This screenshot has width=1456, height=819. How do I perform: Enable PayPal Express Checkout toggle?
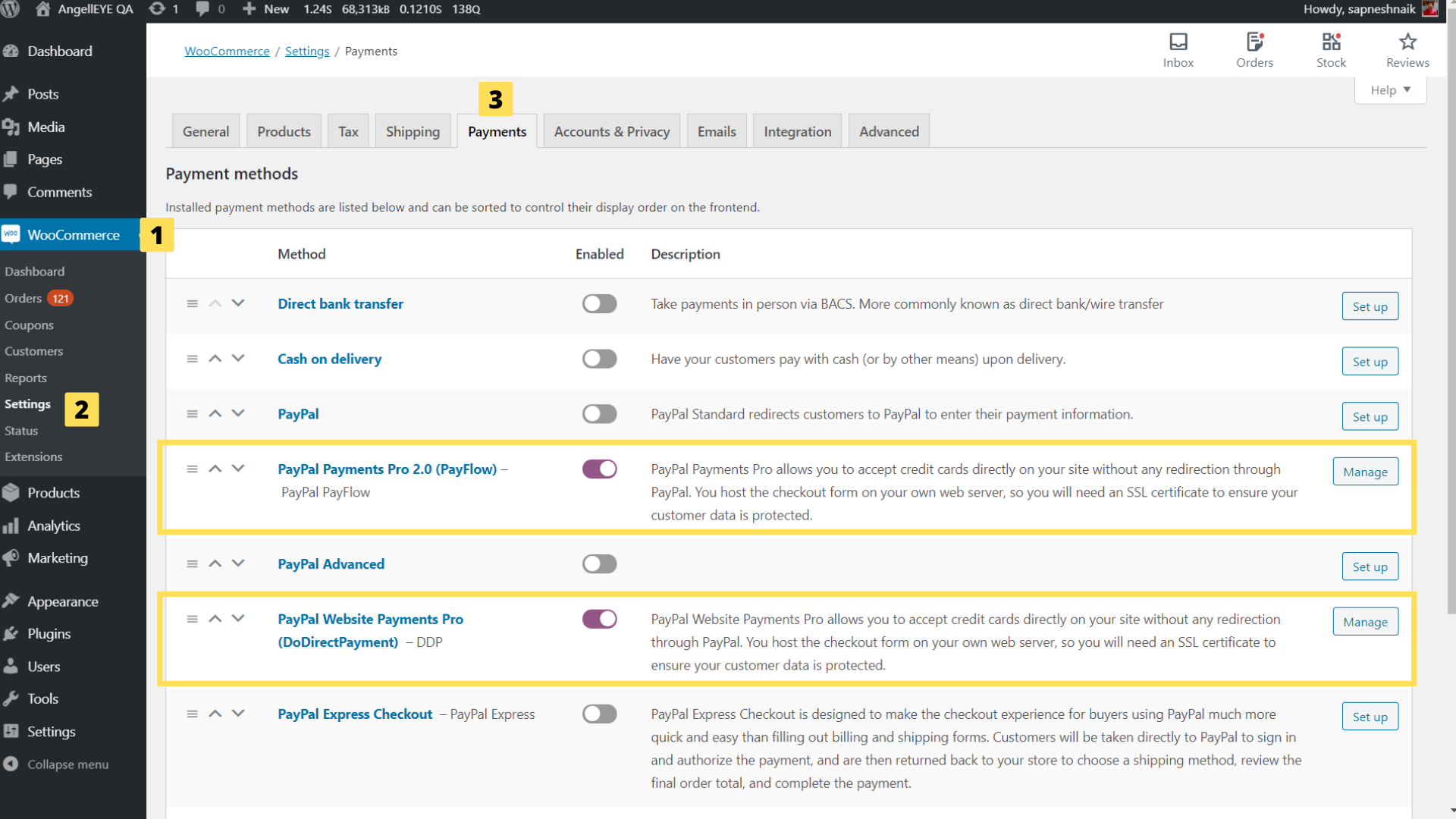click(599, 714)
